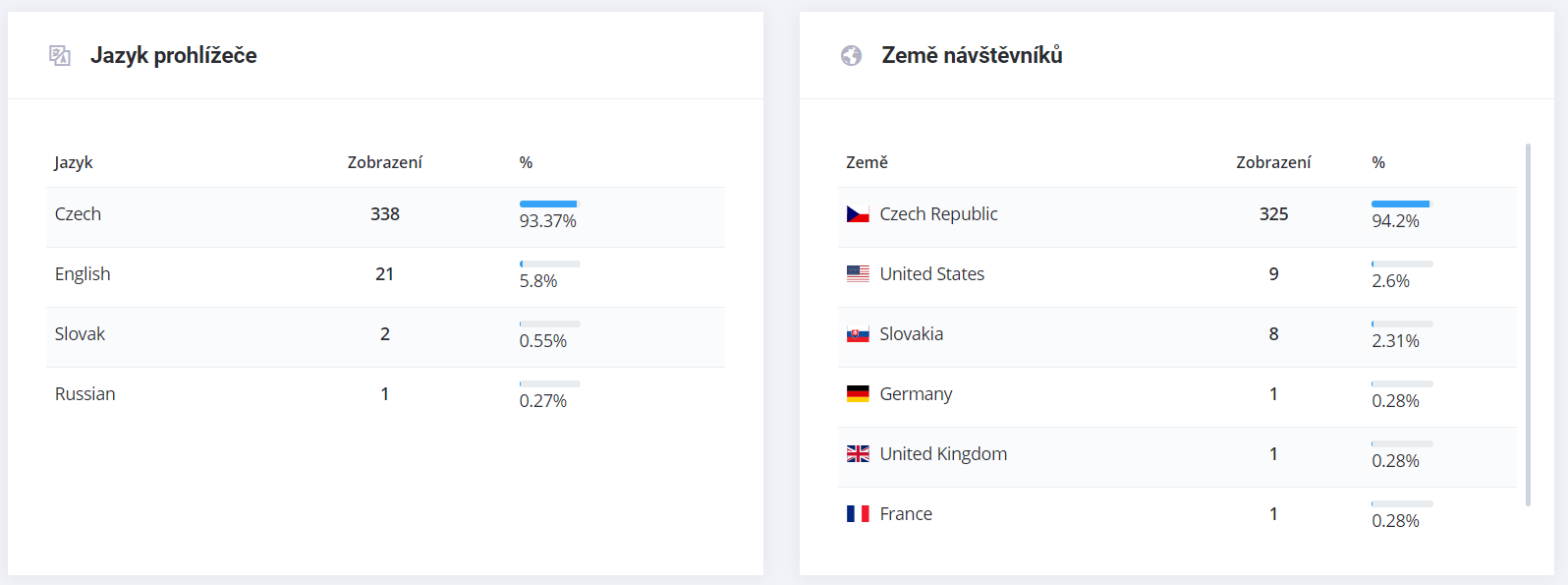The height and width of the screenshot is (585, 1568).
Task: Click the Germany flag icon
Action: coord(858,394)
